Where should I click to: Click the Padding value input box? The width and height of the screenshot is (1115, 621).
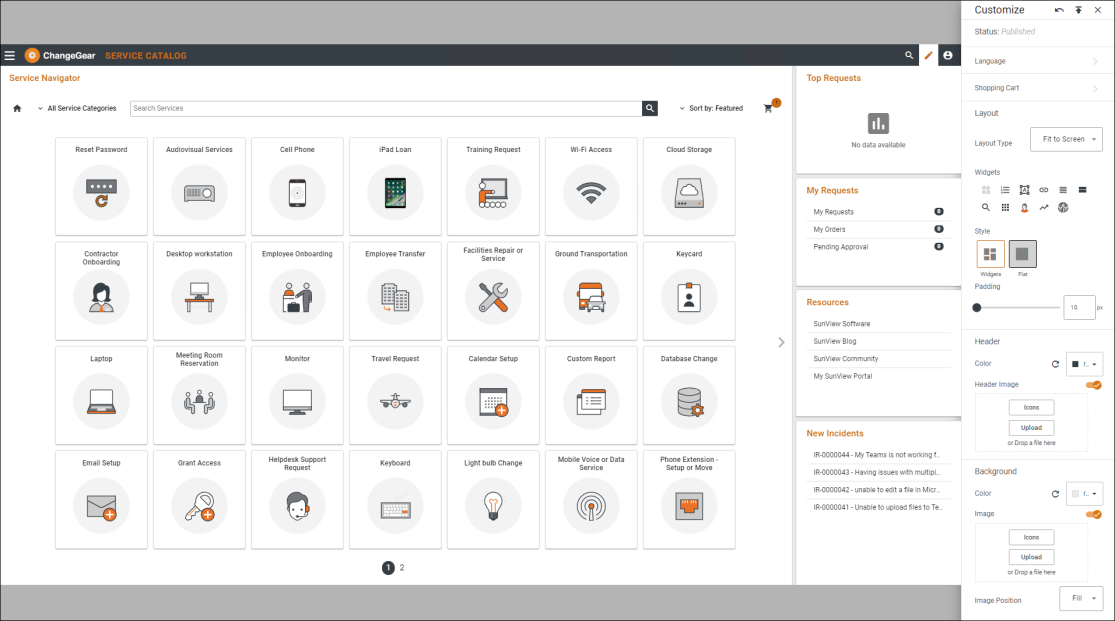[x=1079, y=307]
